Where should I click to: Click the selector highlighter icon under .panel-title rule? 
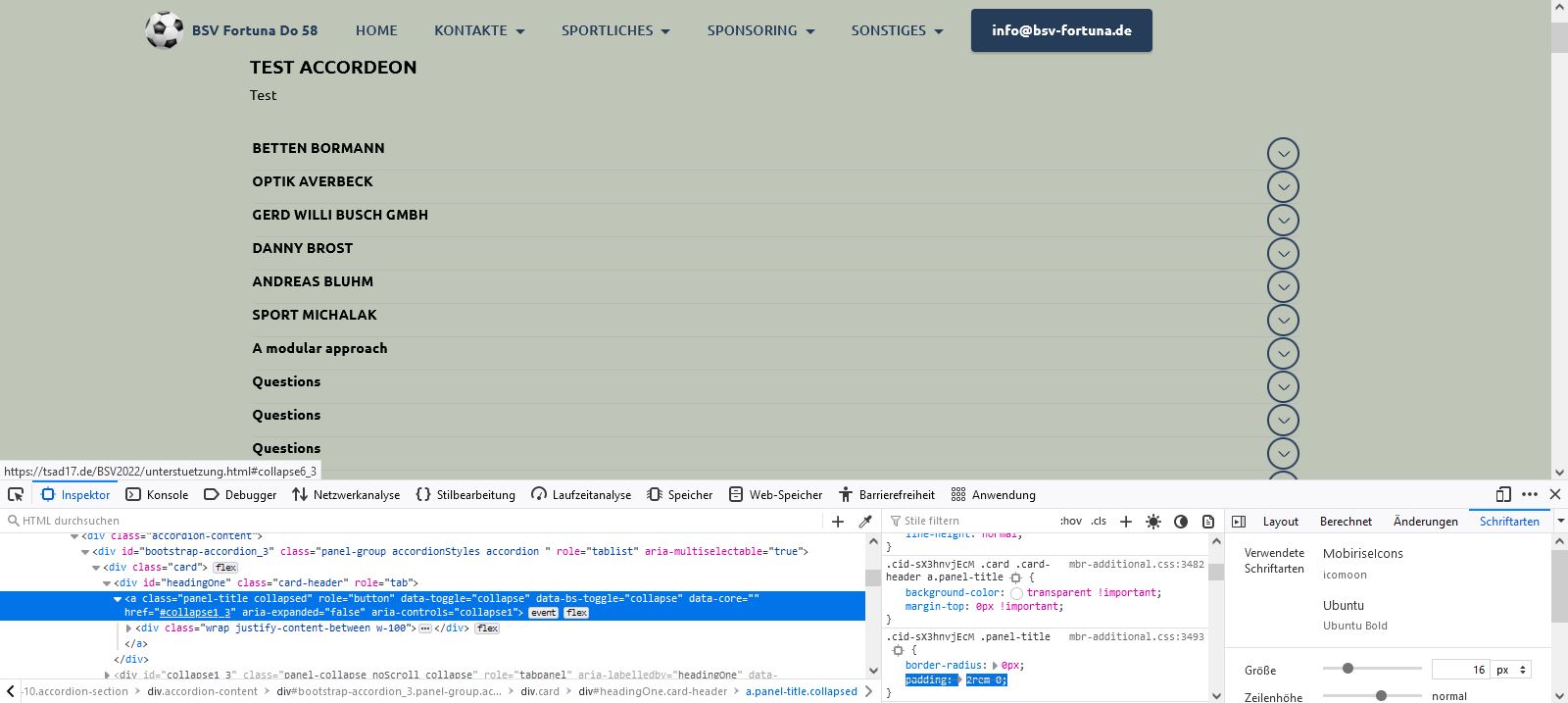point(898,650)
